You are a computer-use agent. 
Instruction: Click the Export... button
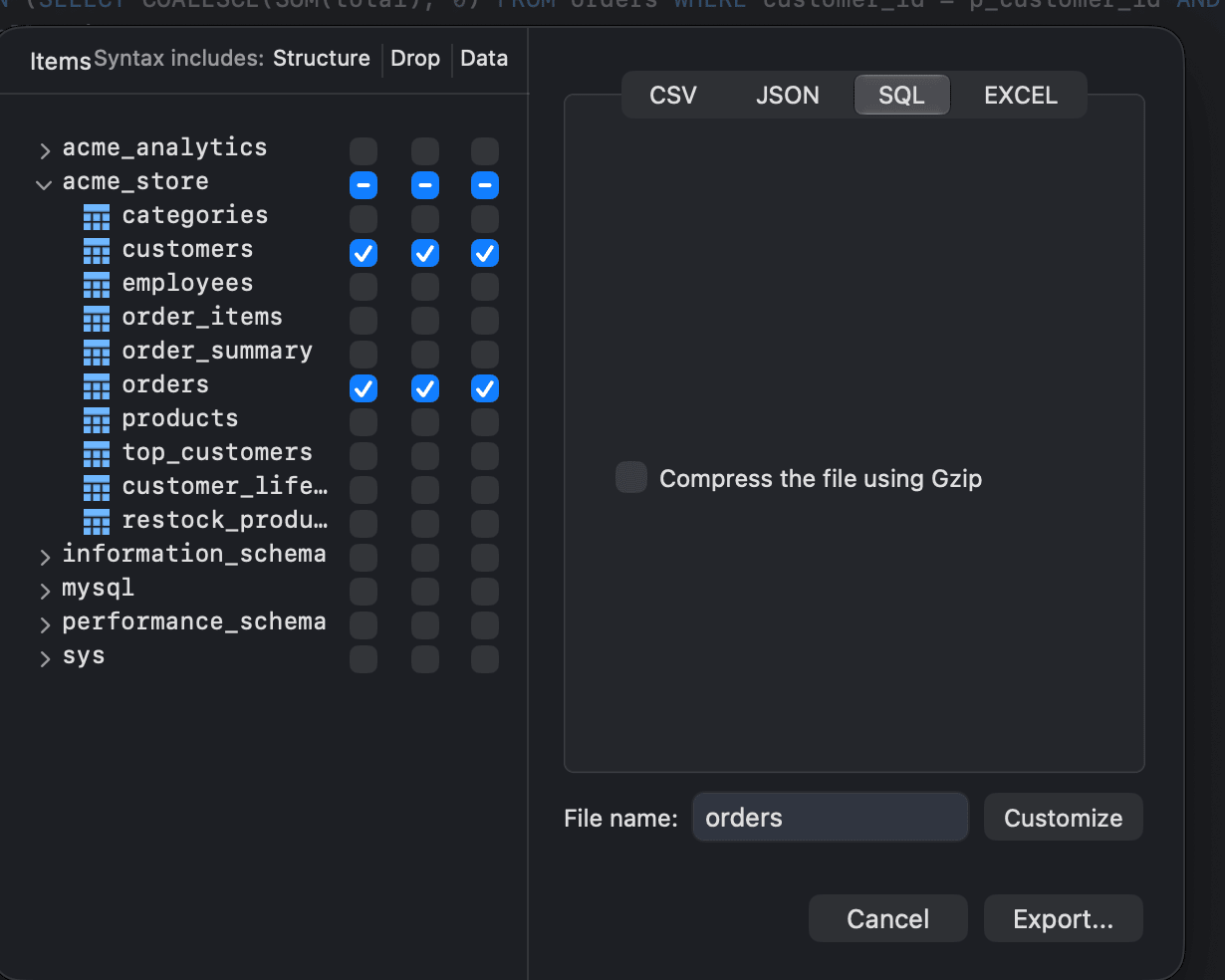[x=1064, y=918]
